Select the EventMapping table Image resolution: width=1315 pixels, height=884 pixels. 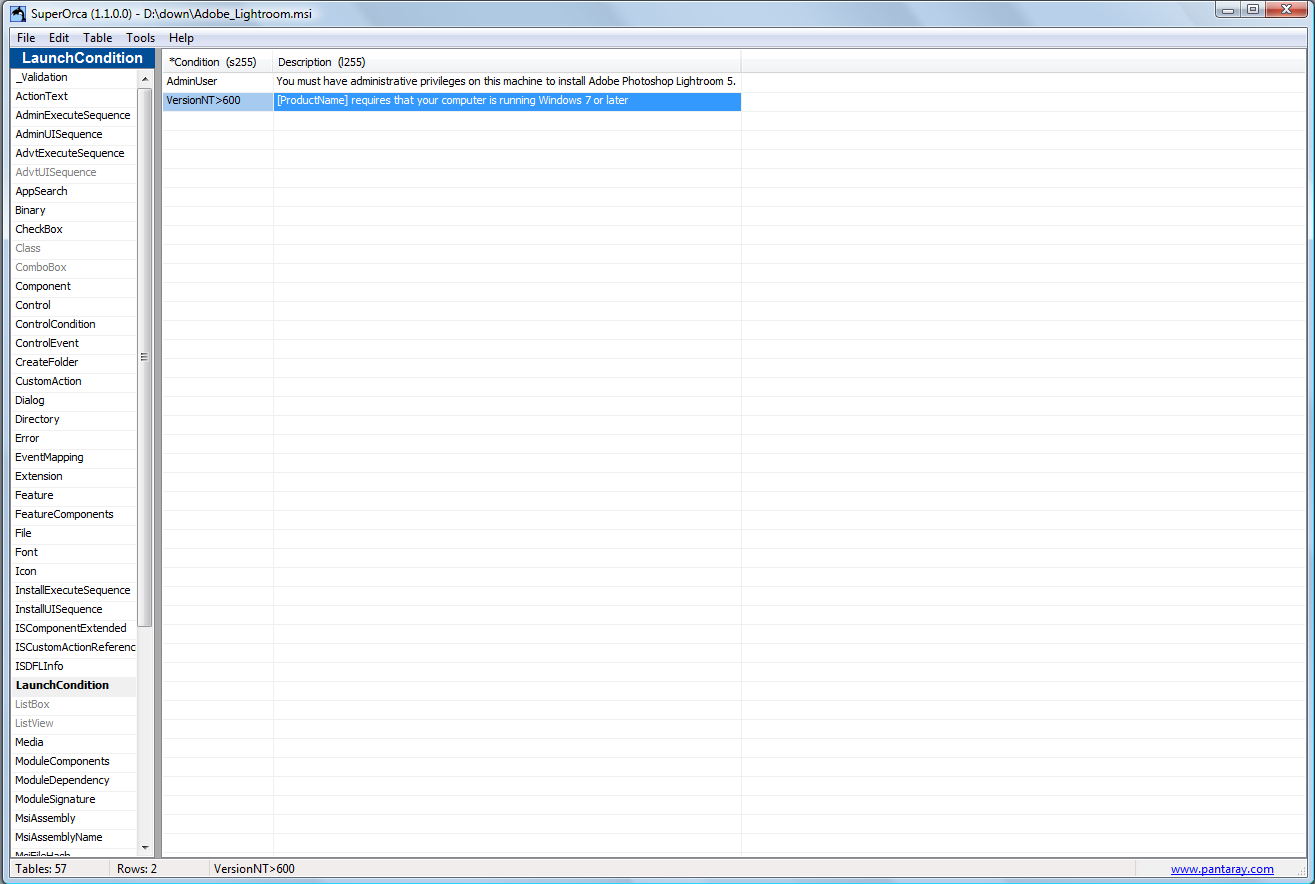74,457
